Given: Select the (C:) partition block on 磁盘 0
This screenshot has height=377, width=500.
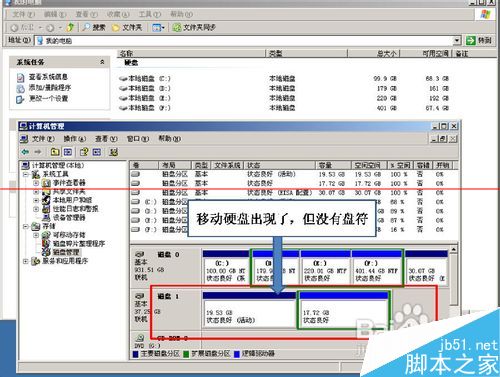Looking at the screenshot, I should (226, 267).
